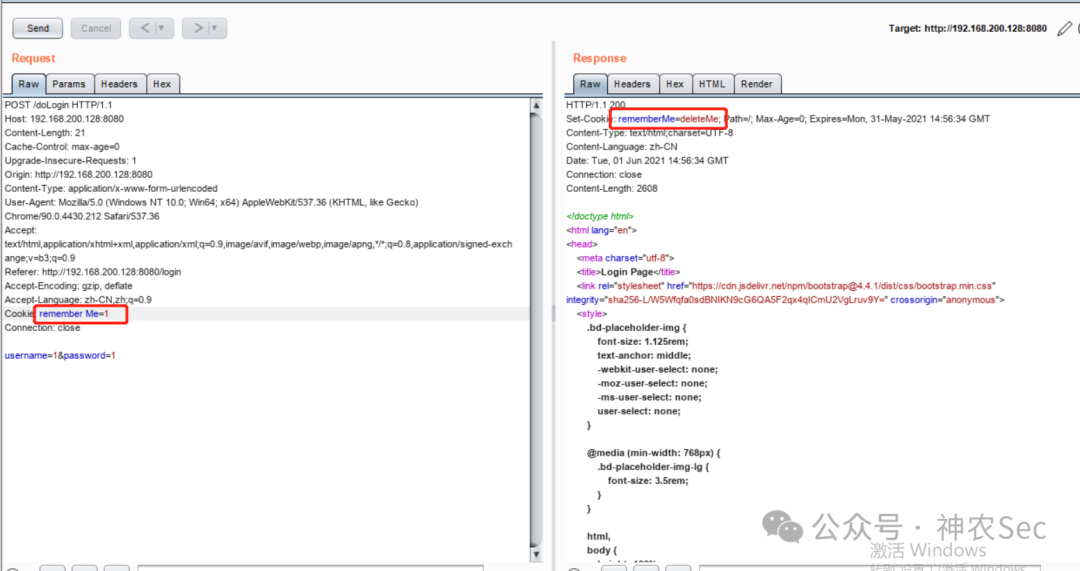Screen dimensions: 1080x571
Task: Switch to the Request Raw tab
Action: pyautogui.click(x=28, y=84)
